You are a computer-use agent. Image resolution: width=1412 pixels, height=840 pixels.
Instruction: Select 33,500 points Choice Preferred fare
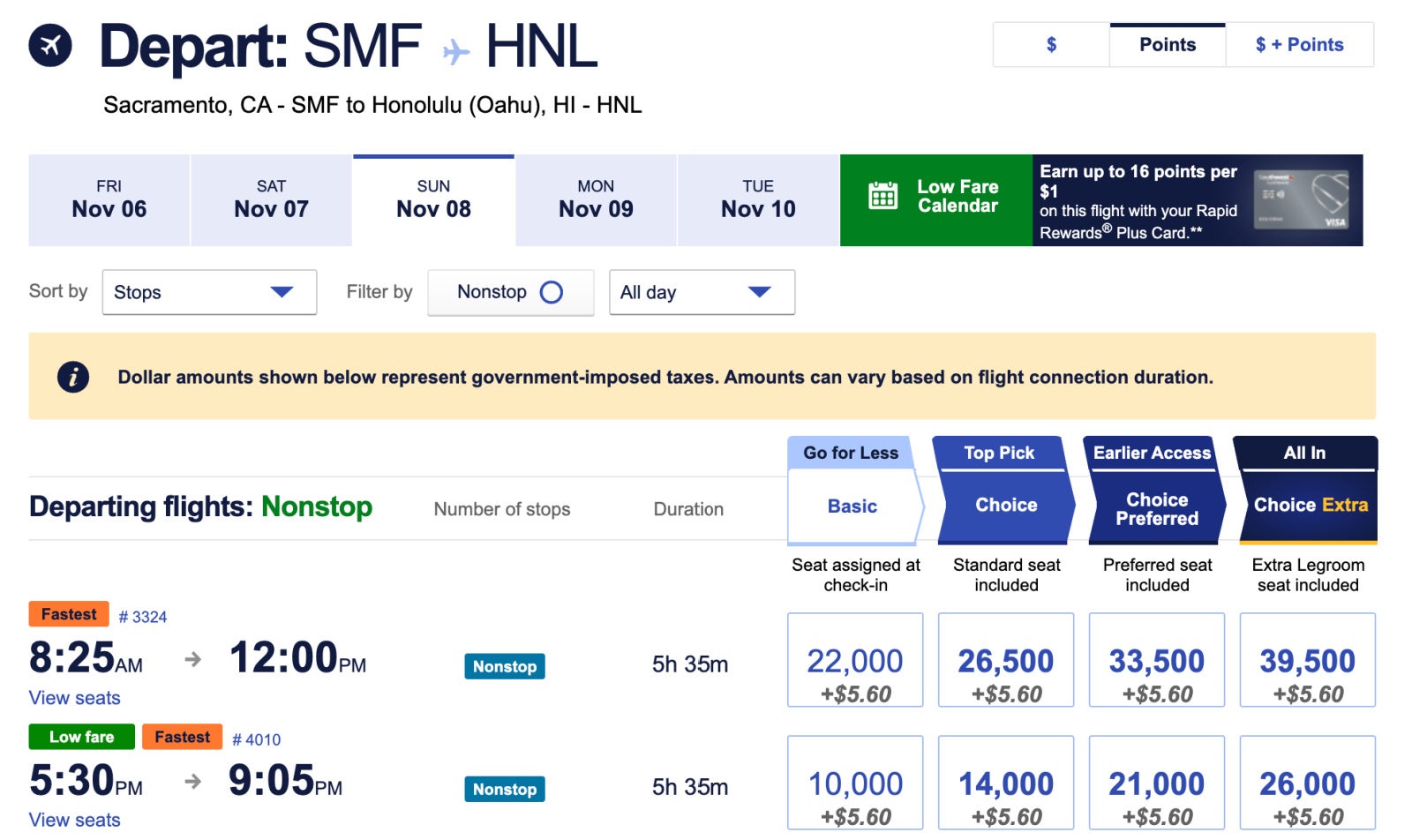click(1157, 660)
